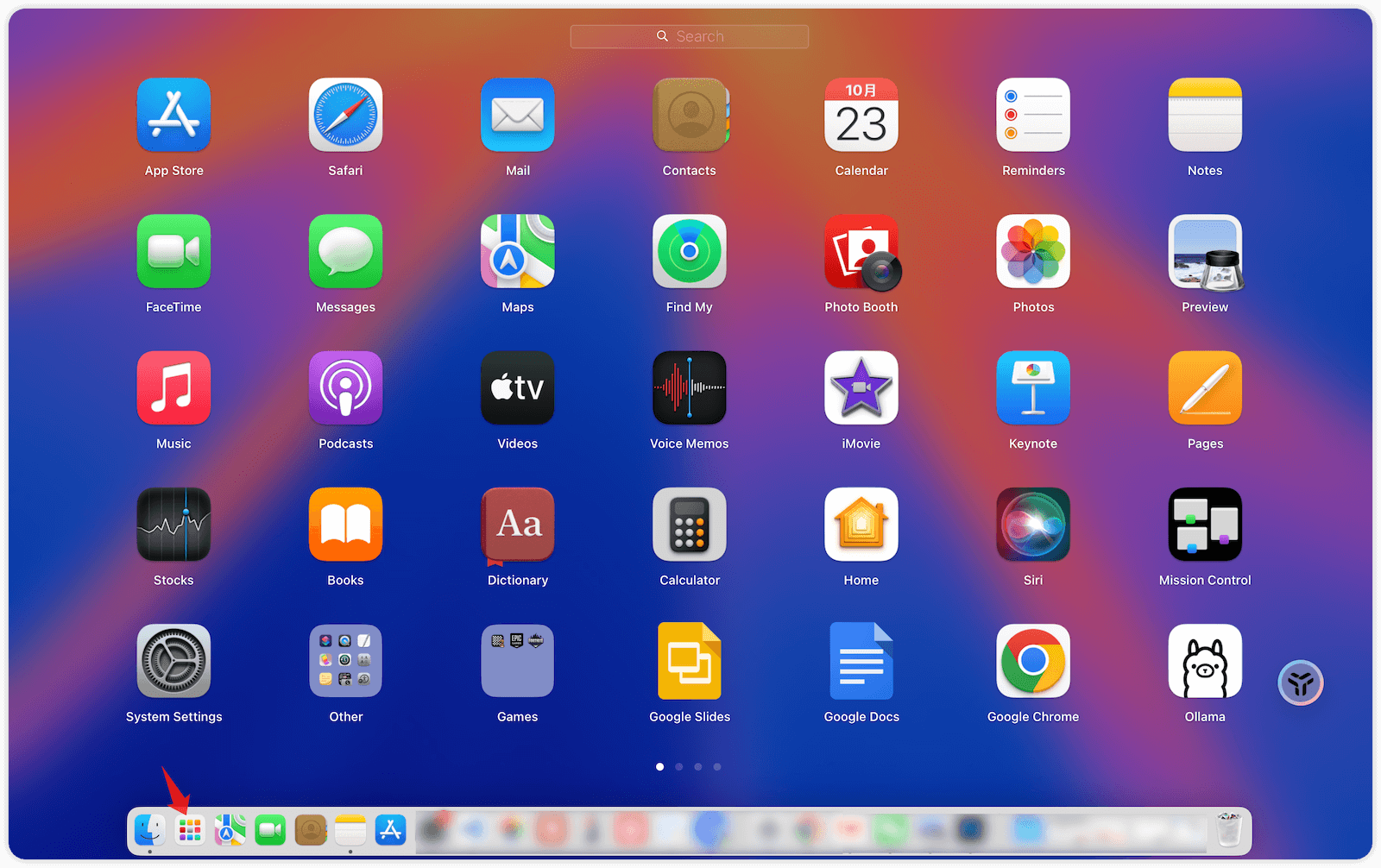Expand the Other folder
This screenshot has width=1381, height=868.
pyautogui.click(x=345, y=661)
